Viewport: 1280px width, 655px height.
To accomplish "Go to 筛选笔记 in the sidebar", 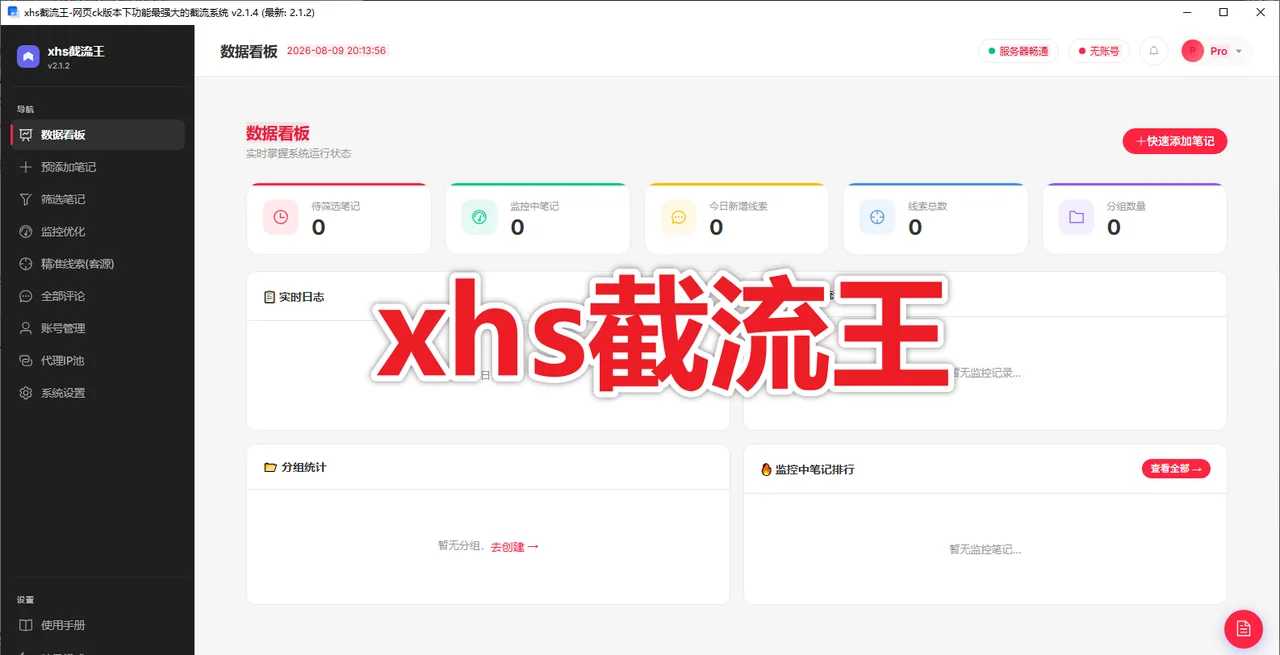I will [97, 199].
